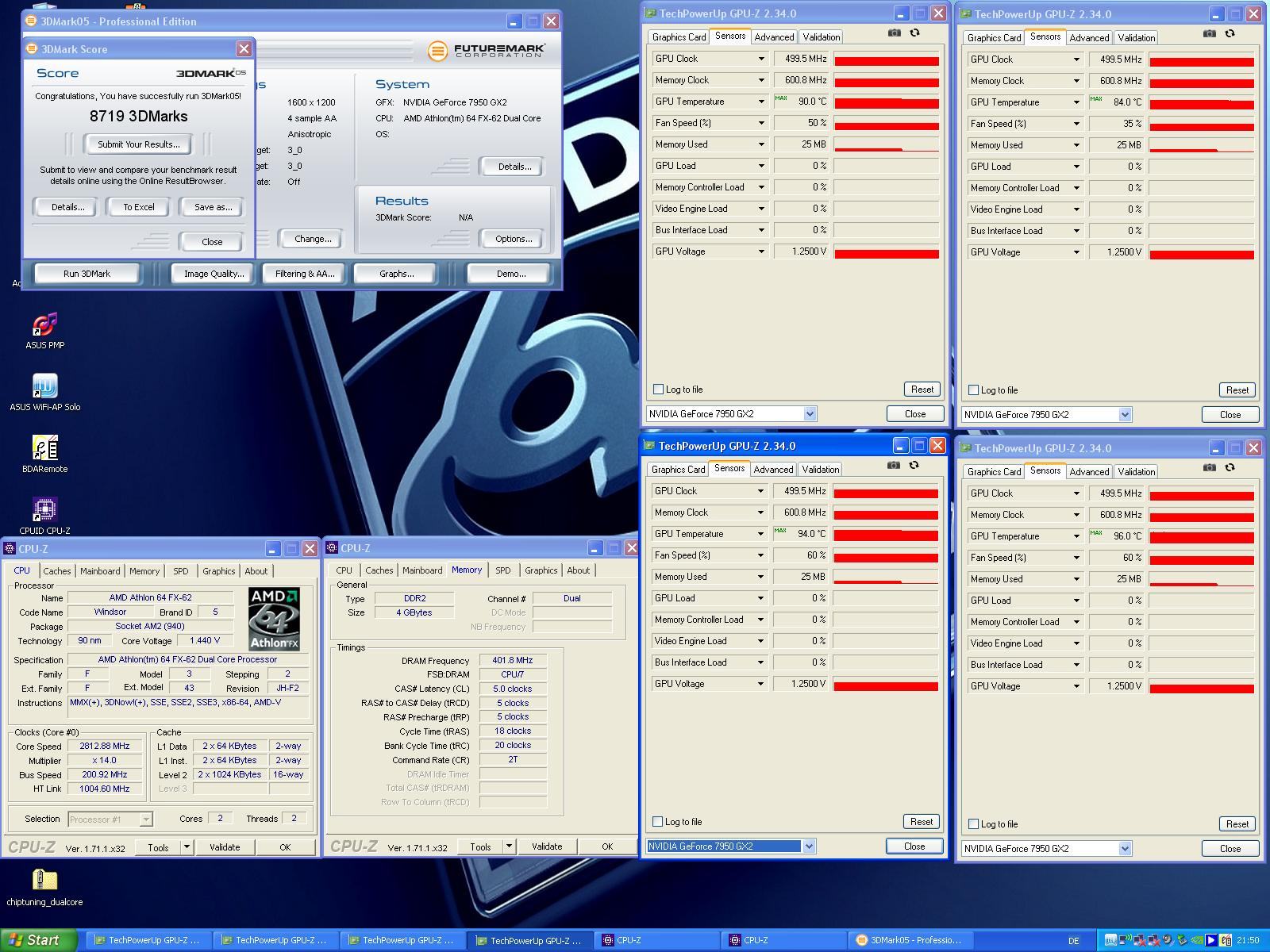Click the screenshot camera icon in GPU-Z showing 96.0 °C
Viewport: 1270px width, 952px height.
coord(1210,467)
